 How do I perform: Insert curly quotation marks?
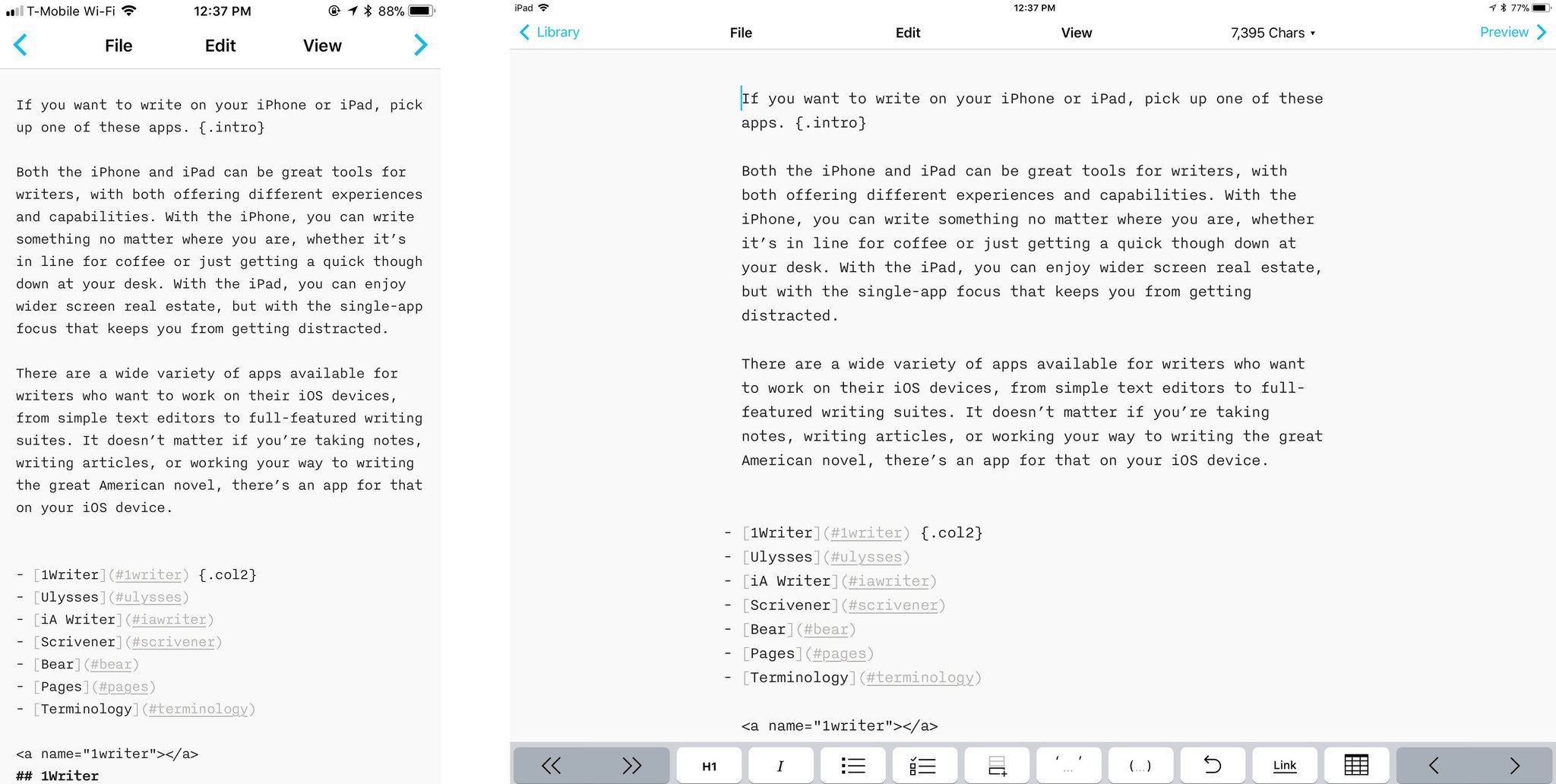(1069, 765)
